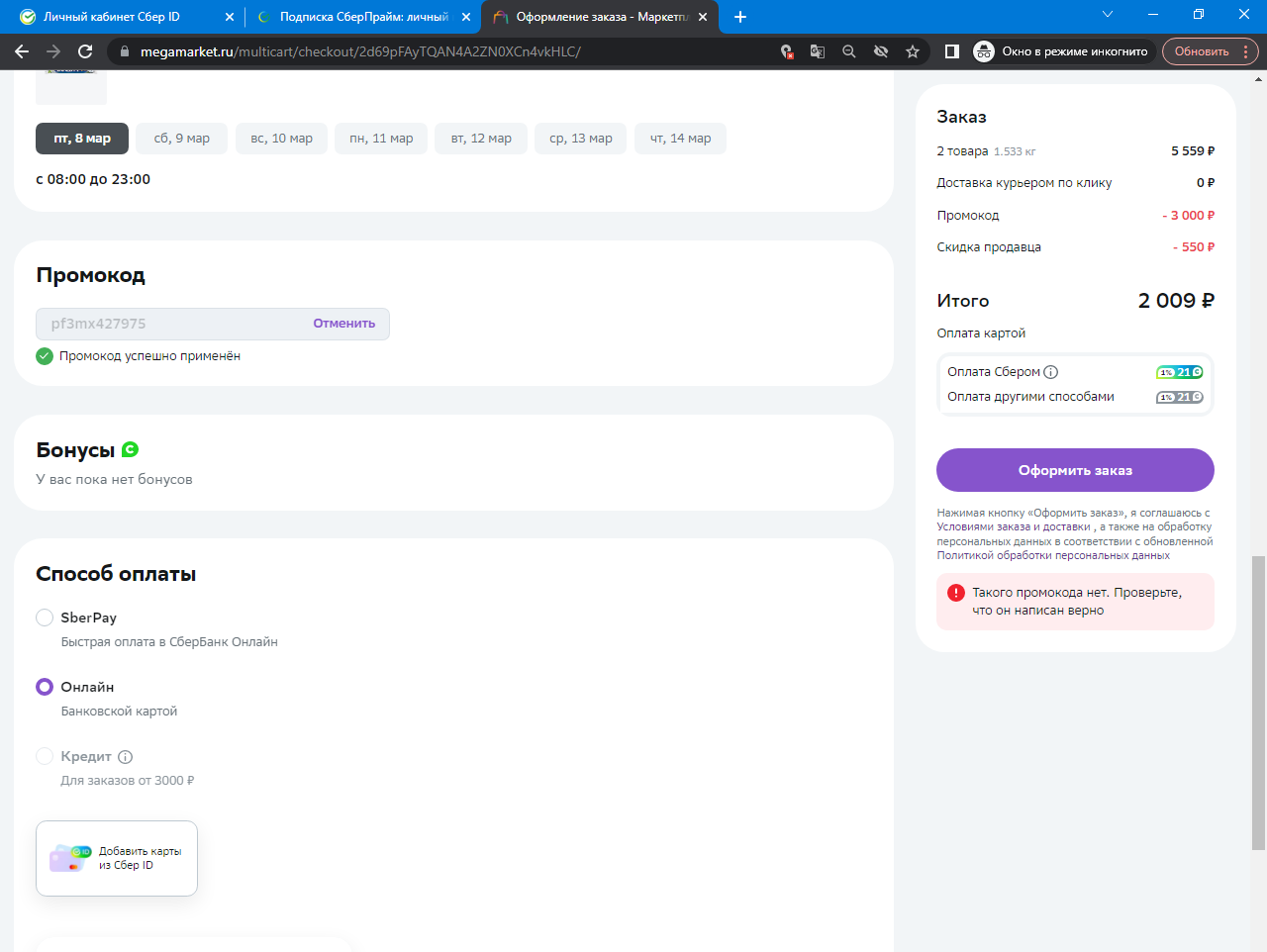Click the red error exclamation icon
The height and width of the screenshot is (952, 1267).
pos(956,593)
